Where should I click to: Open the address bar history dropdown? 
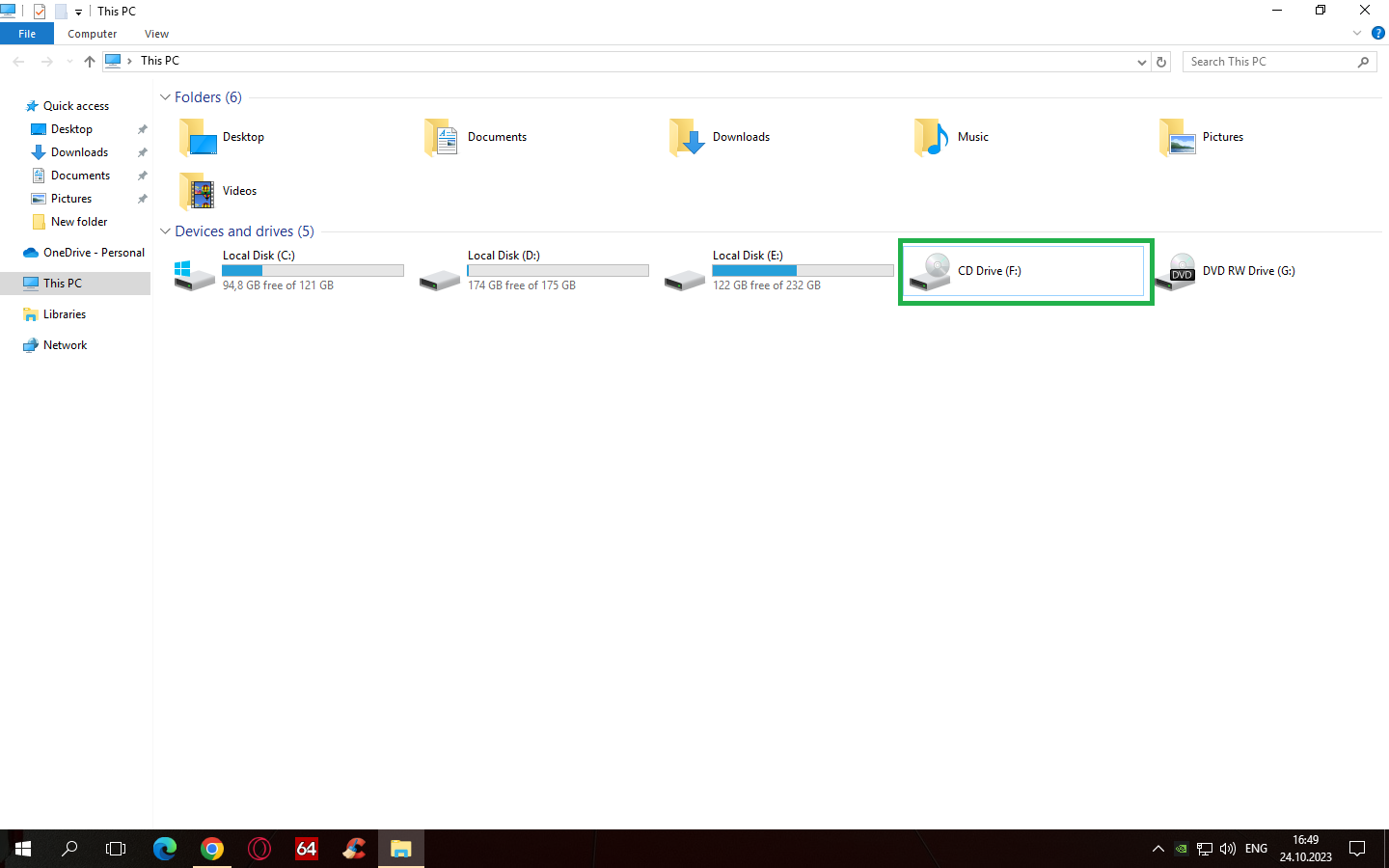(1142, 62)
